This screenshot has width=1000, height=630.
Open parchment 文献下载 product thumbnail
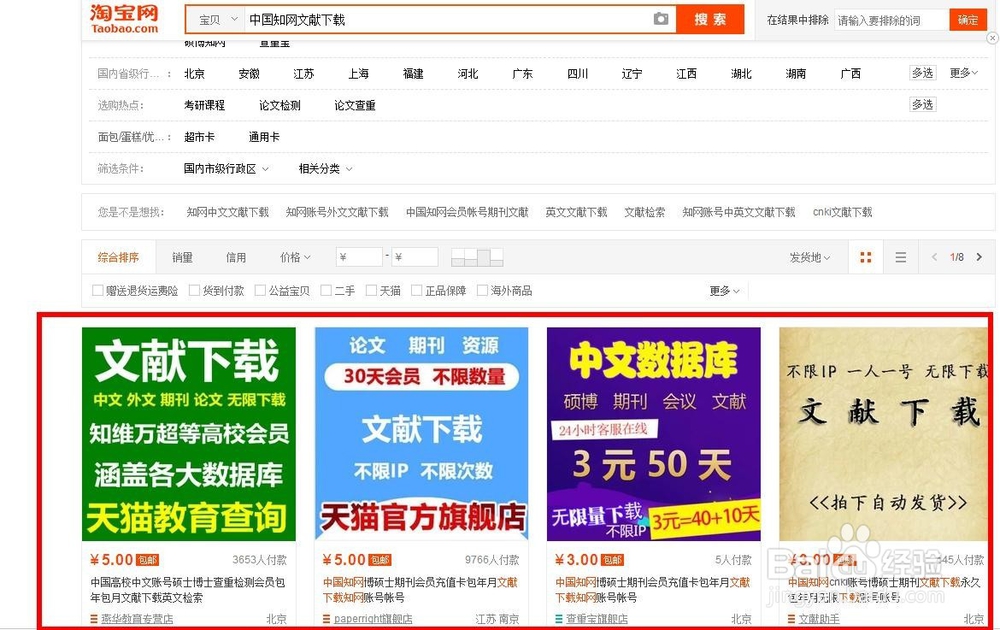[883, 434]
